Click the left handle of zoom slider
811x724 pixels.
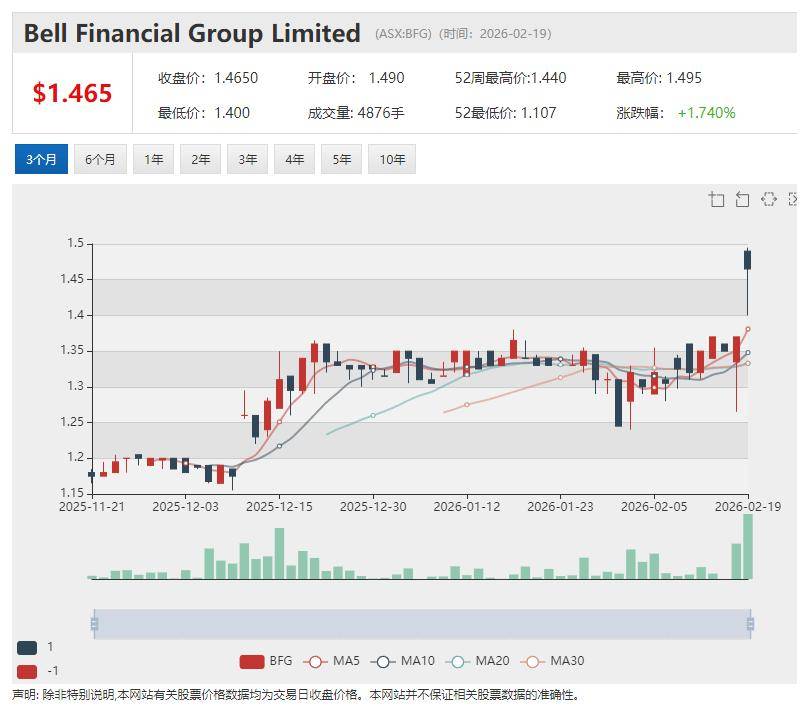tap(94, 624)
